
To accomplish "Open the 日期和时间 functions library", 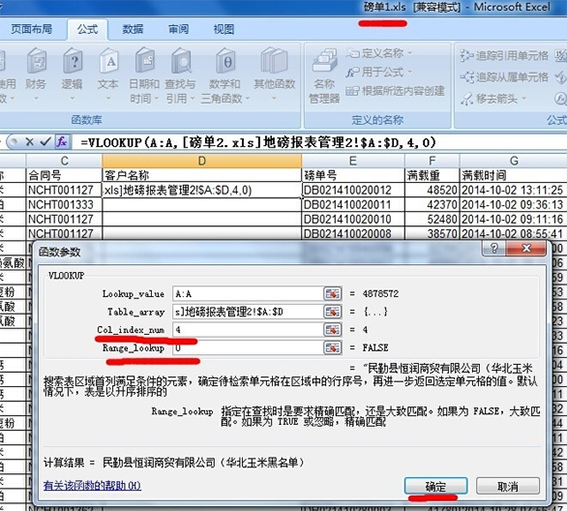I will [144, 74].
